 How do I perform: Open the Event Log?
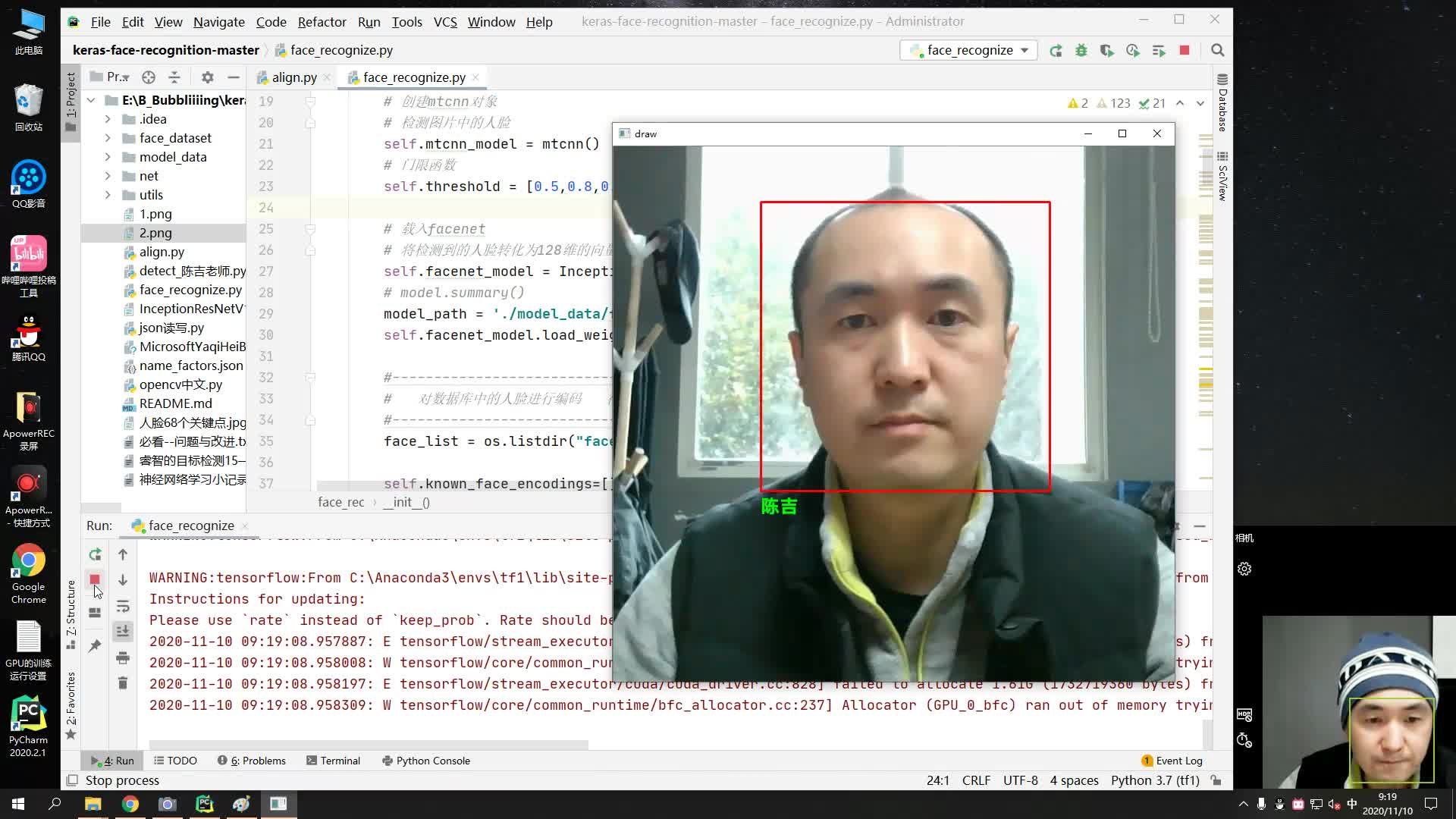coord(1180,761)
